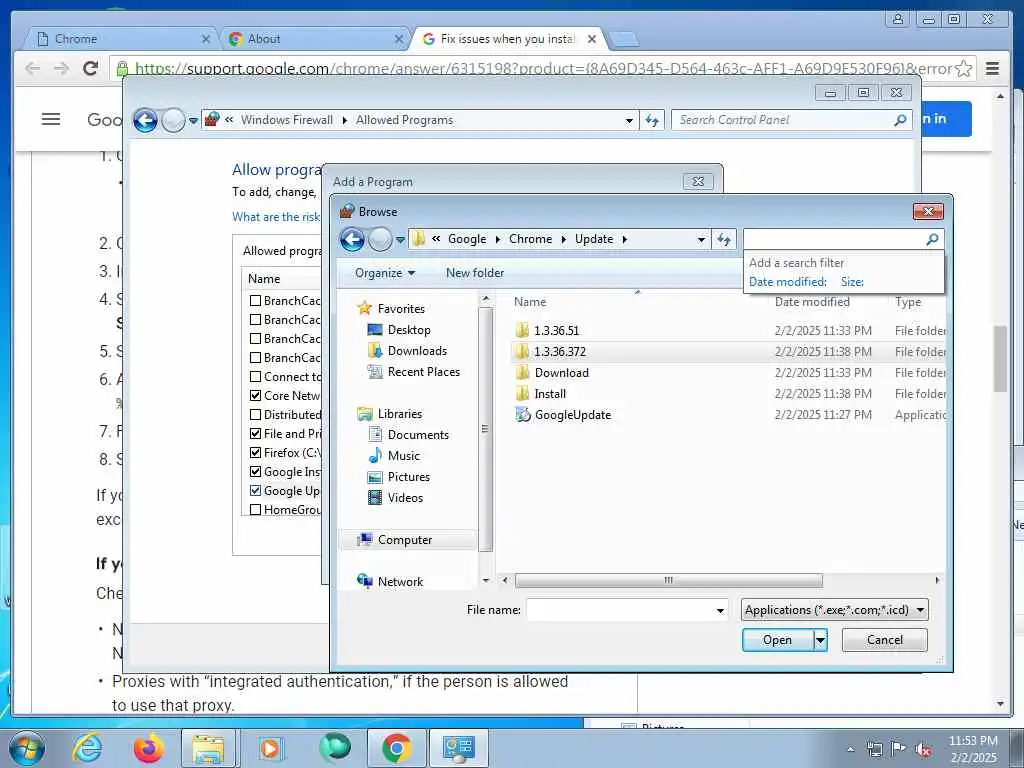Click New folder in Browse toolbar

click(475, 273)
